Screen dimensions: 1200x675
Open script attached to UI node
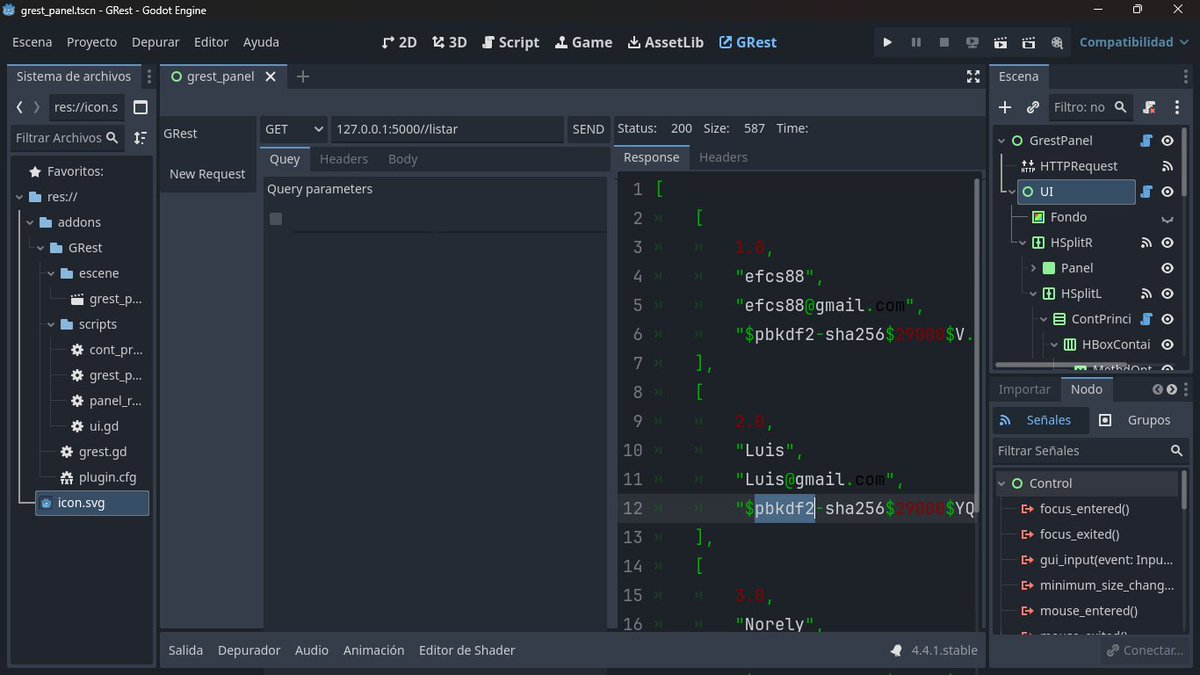[x=1147, y=191]
